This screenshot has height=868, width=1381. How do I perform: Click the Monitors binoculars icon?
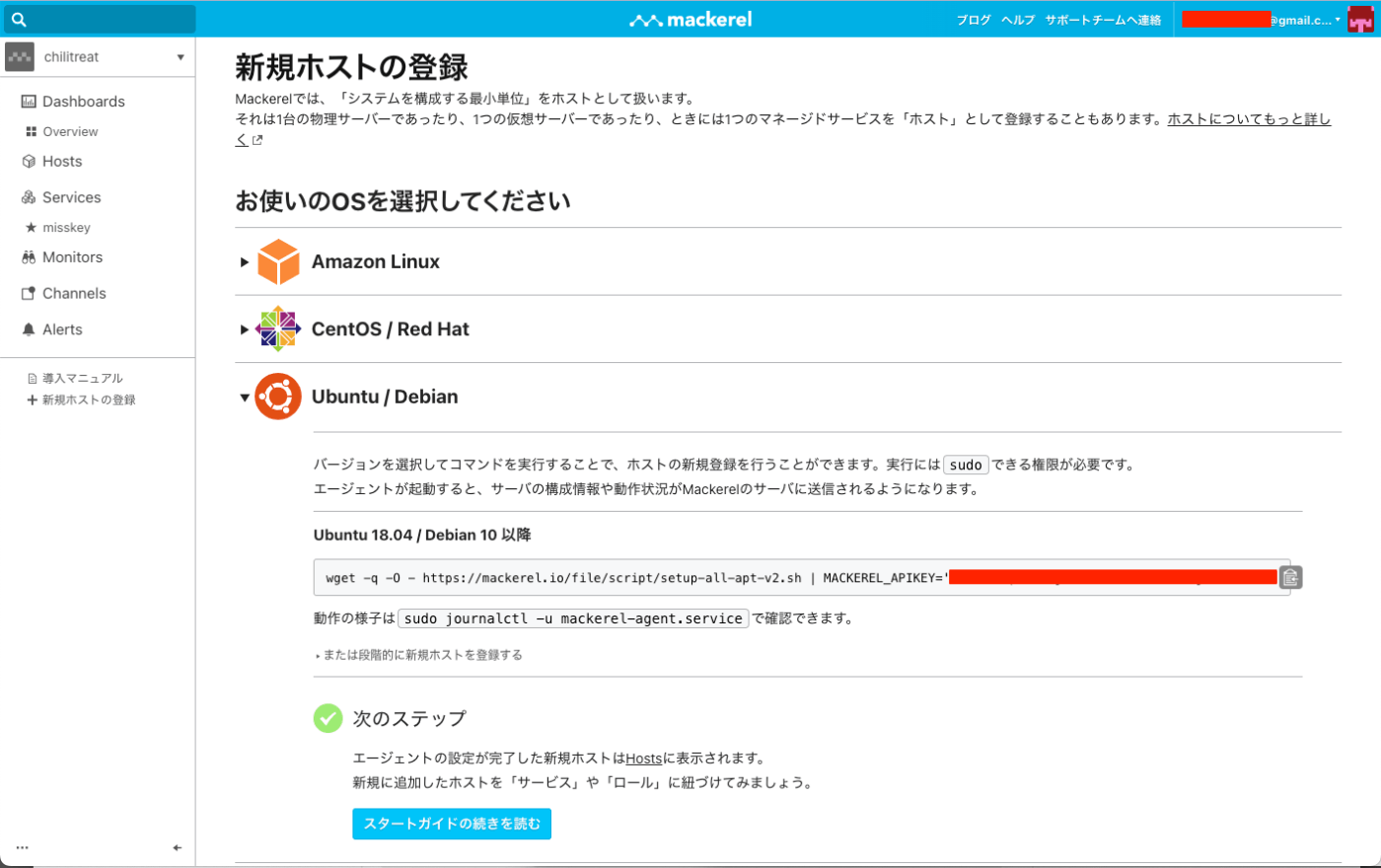[29, 257]
